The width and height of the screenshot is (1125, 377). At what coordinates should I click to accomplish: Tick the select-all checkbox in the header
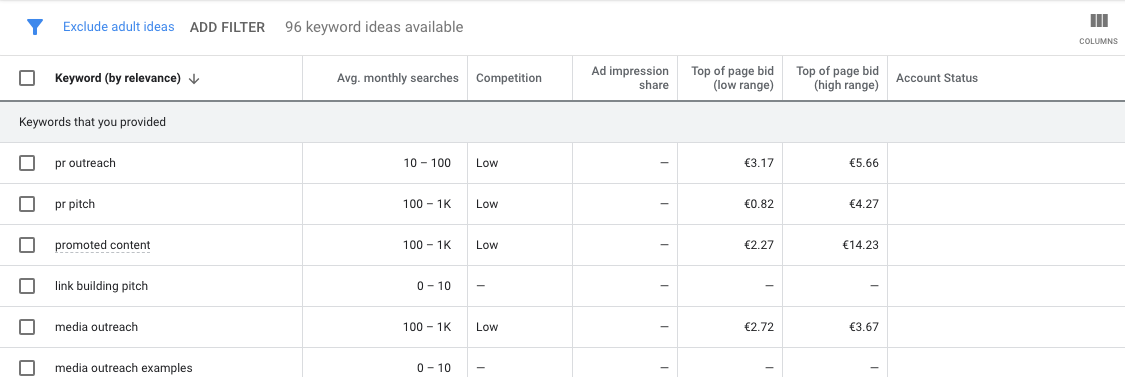click(x=27, y=78)
